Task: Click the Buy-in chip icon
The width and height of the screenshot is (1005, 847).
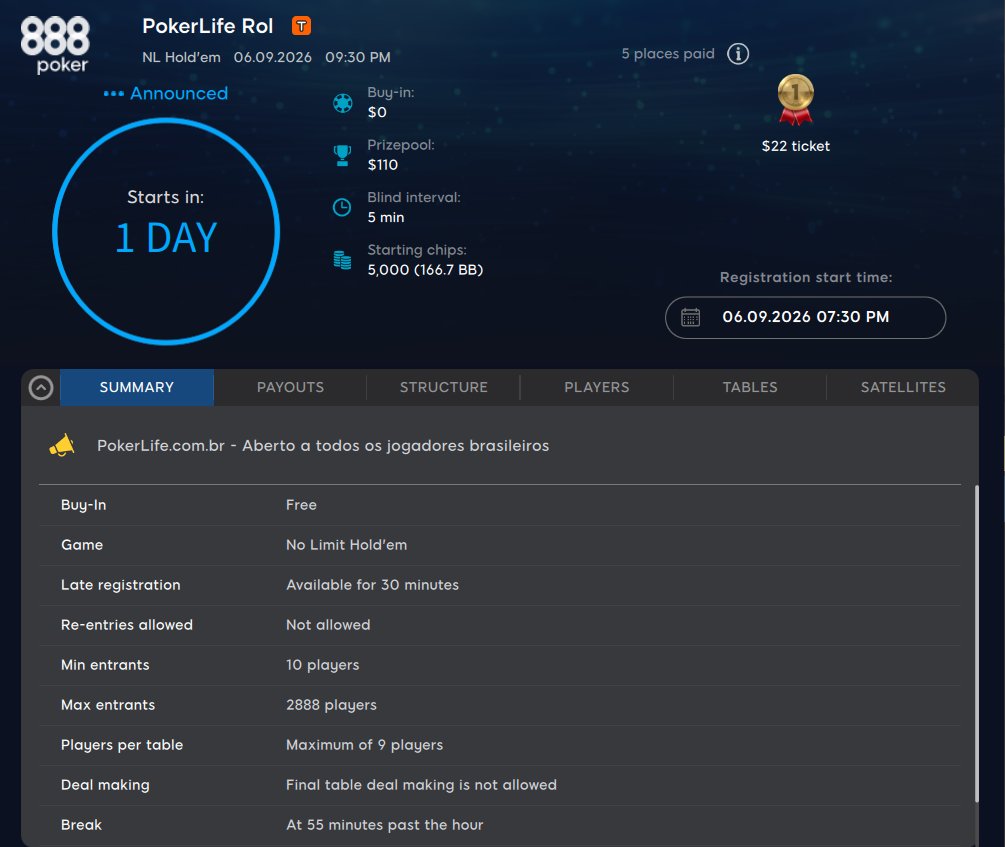Action: pos(343,103)
